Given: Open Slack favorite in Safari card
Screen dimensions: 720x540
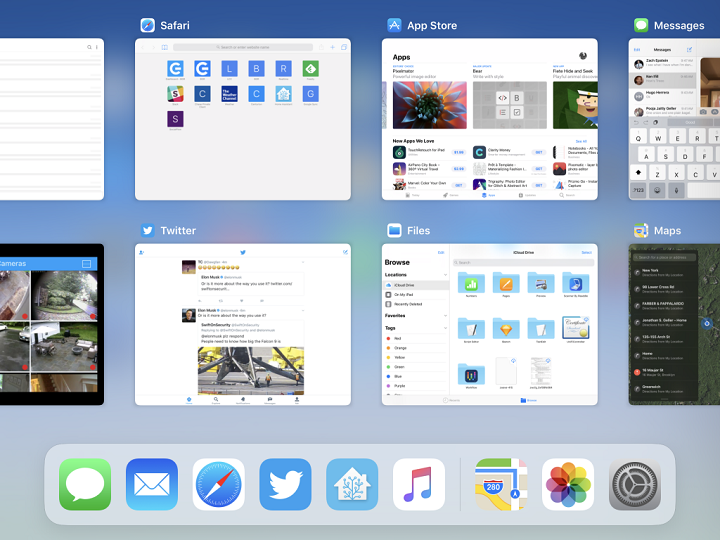Looking at the screenshot, I should 175,96.
